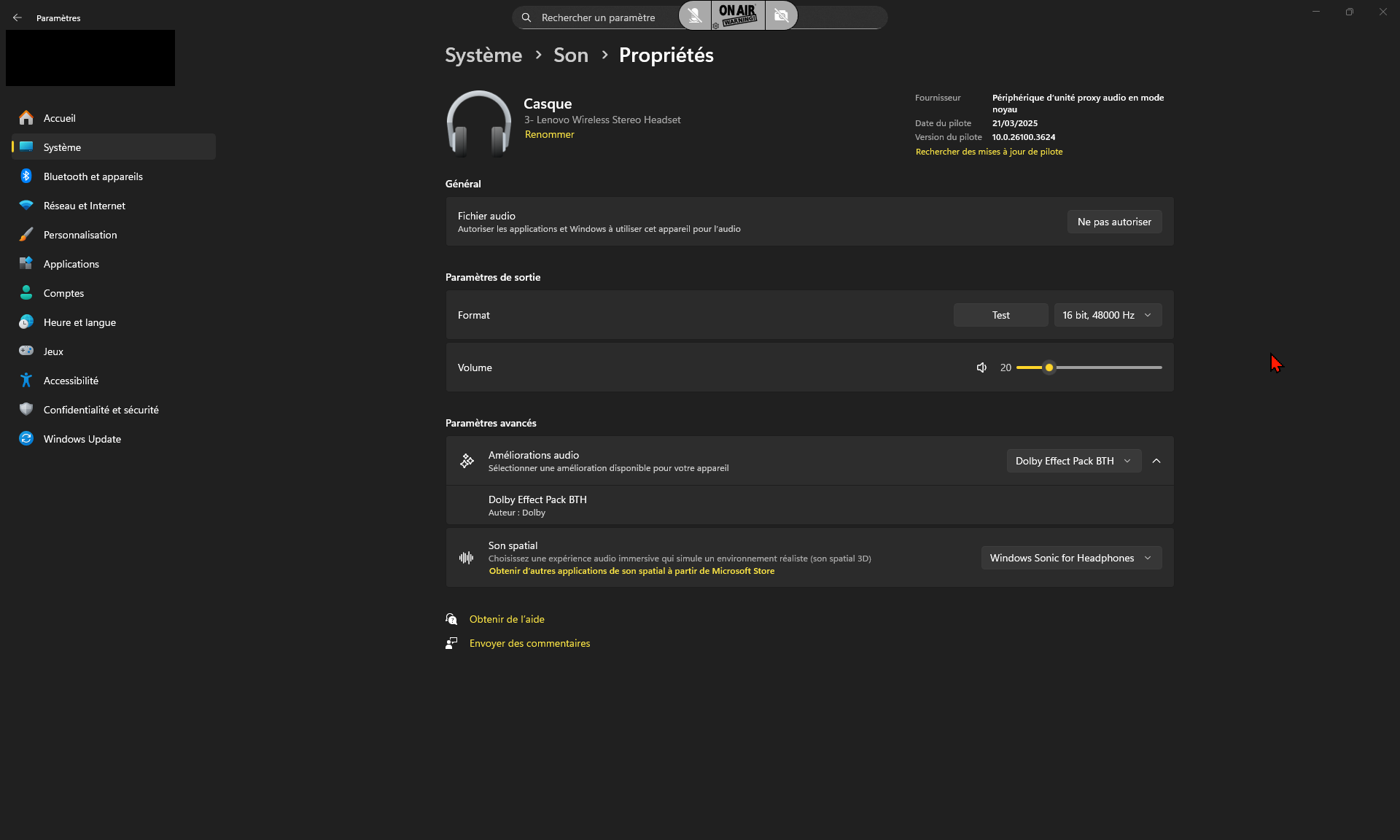Click Rechercher des mises à jour de pilote

click(x=989, y=152)
